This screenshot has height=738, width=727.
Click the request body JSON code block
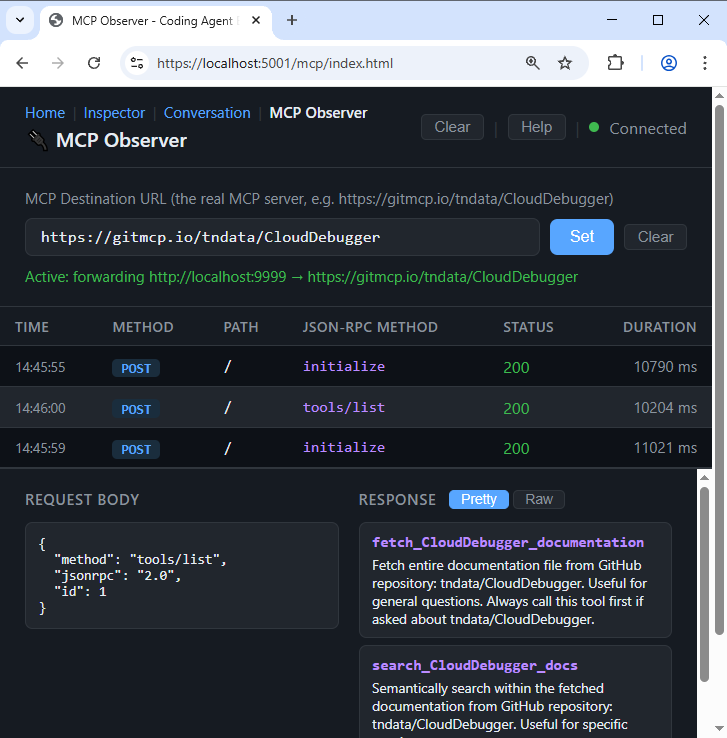(182, 576)
